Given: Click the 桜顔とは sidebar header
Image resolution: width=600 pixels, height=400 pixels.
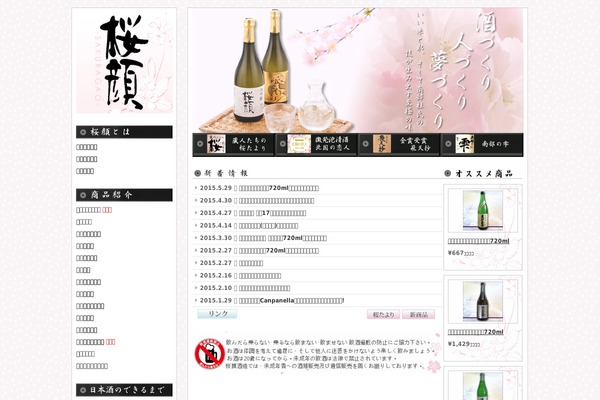Looking at the screenshot, I should coord(124,132).
